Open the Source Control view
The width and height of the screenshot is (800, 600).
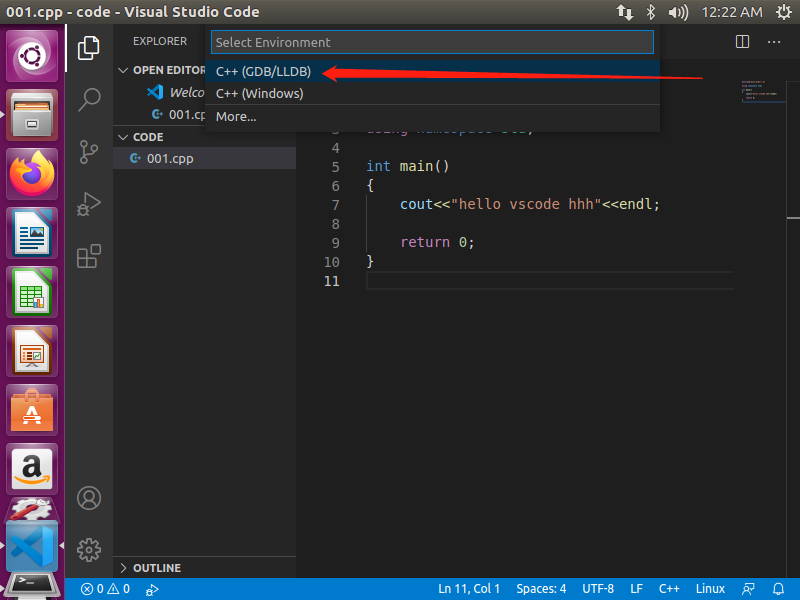(88, 152)
